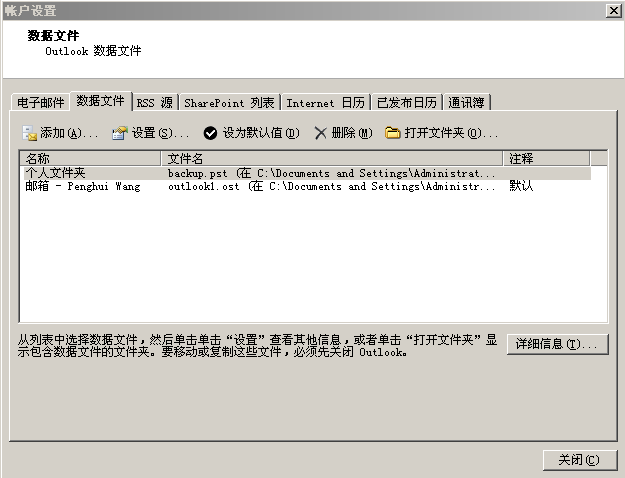Click the 详细信息(T)... button
Screen dimensions: 625x478
(558, 344)
